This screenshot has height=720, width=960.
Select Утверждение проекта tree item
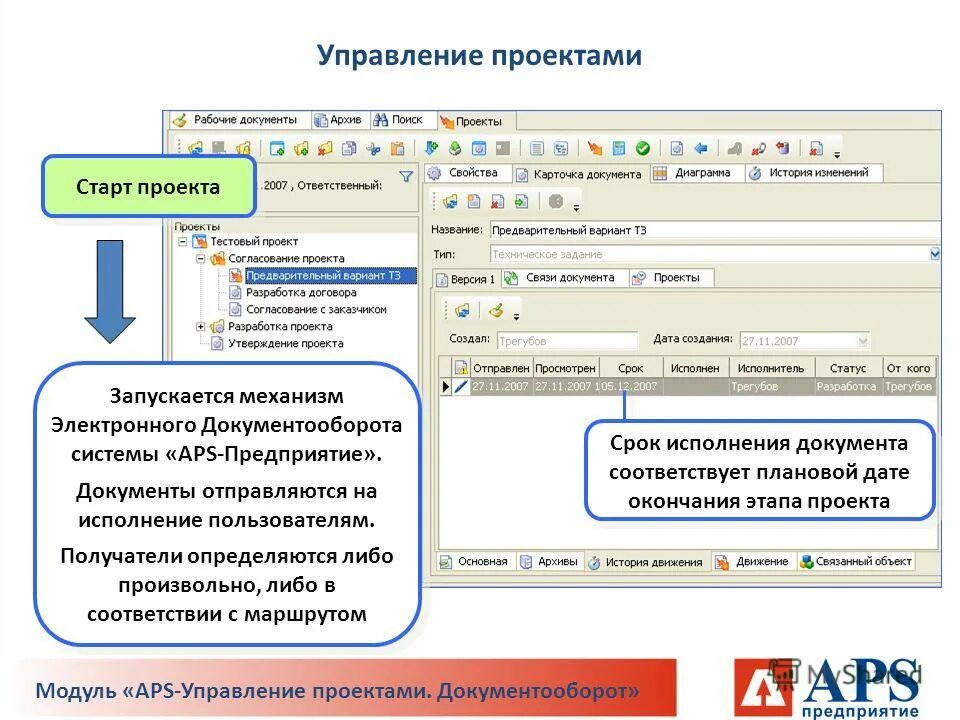click(x=285, y=343)
